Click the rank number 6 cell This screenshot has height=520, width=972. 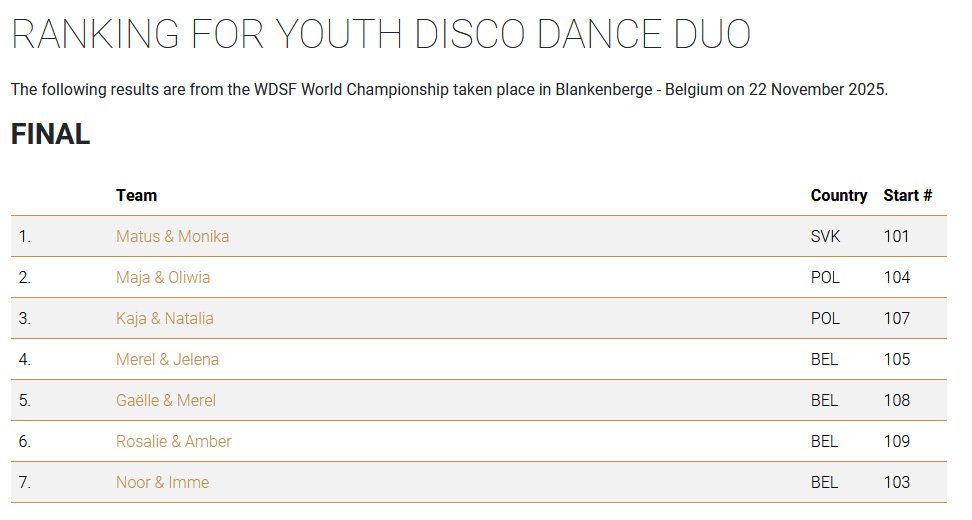[x=25, y=441]
